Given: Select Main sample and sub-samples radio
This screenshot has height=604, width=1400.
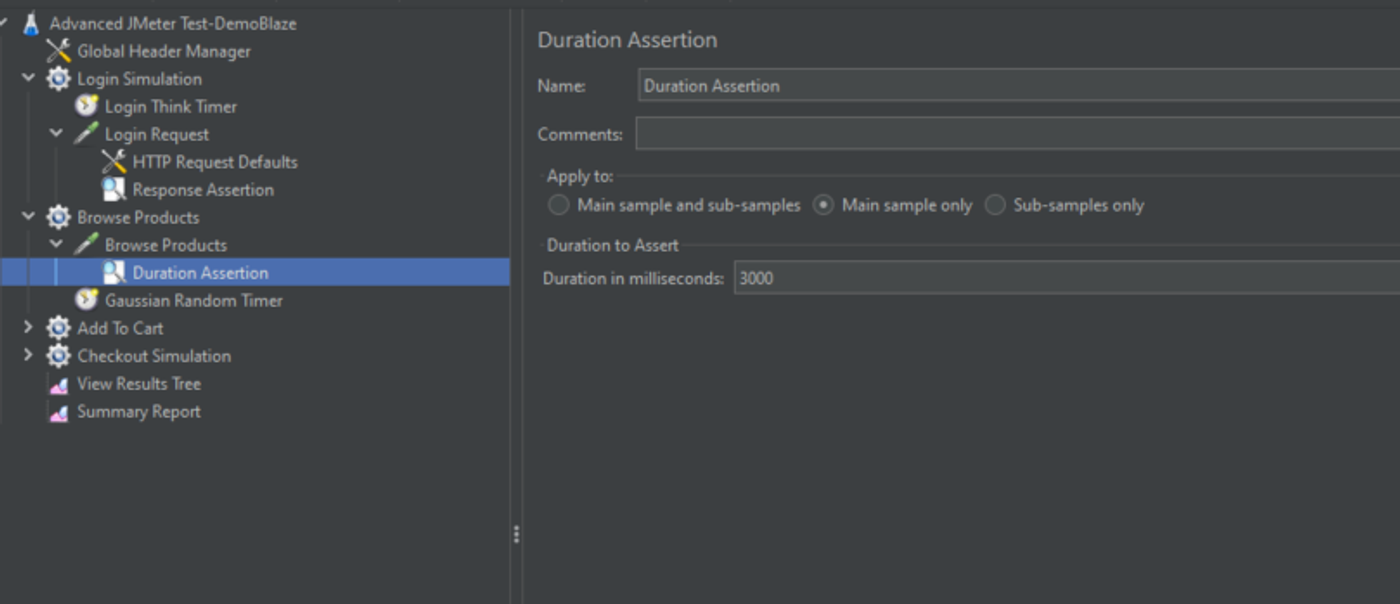Looking at the screenshot, I should 559,205.
